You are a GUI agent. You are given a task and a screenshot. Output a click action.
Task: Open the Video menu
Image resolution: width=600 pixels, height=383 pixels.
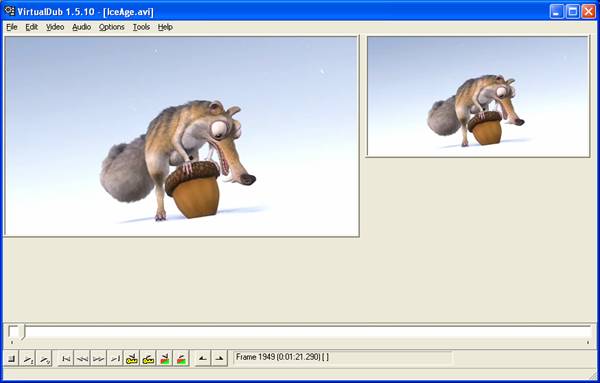tap(55, 27)
